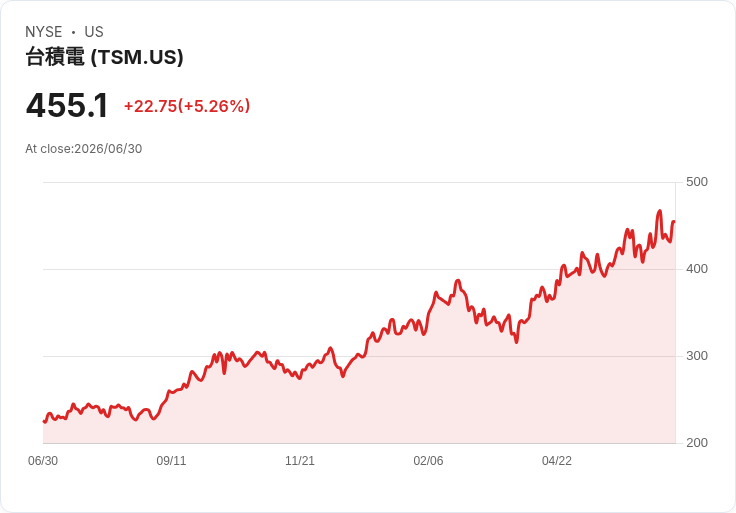Click the 台積電 (TSM.US) stock title
Viewport: 736px width, 513px height.
104,57
